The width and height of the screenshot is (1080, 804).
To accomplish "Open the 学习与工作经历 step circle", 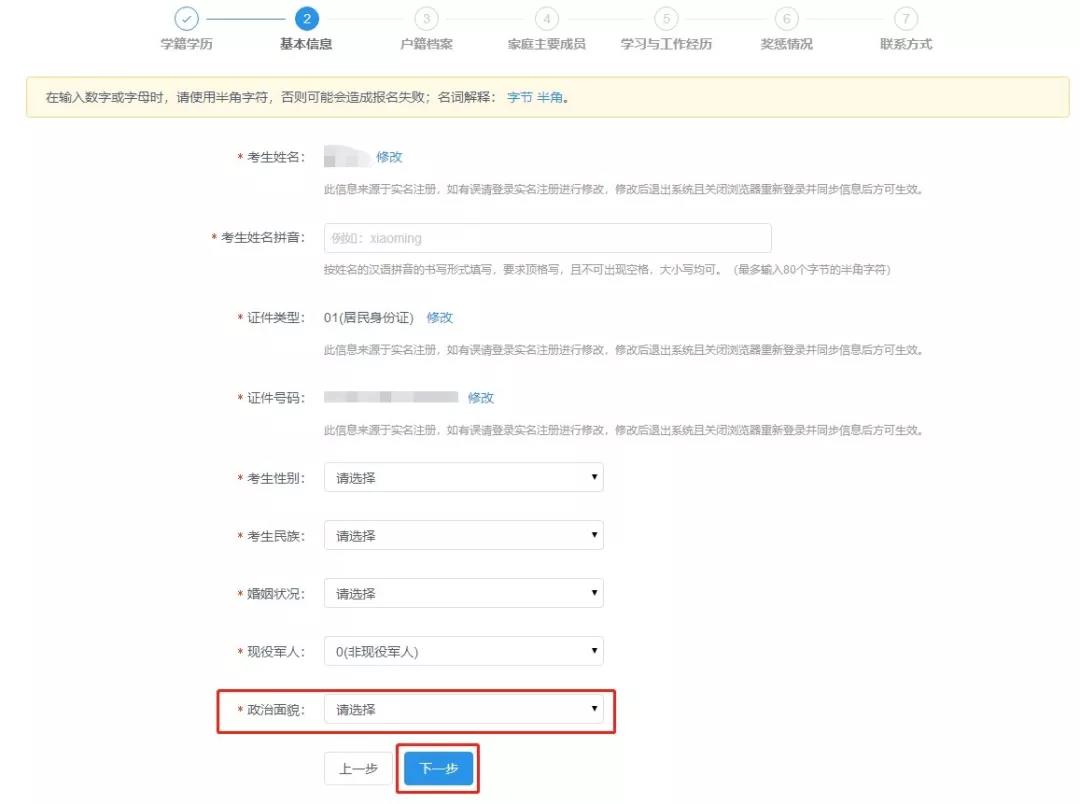I will pos(666,17).
